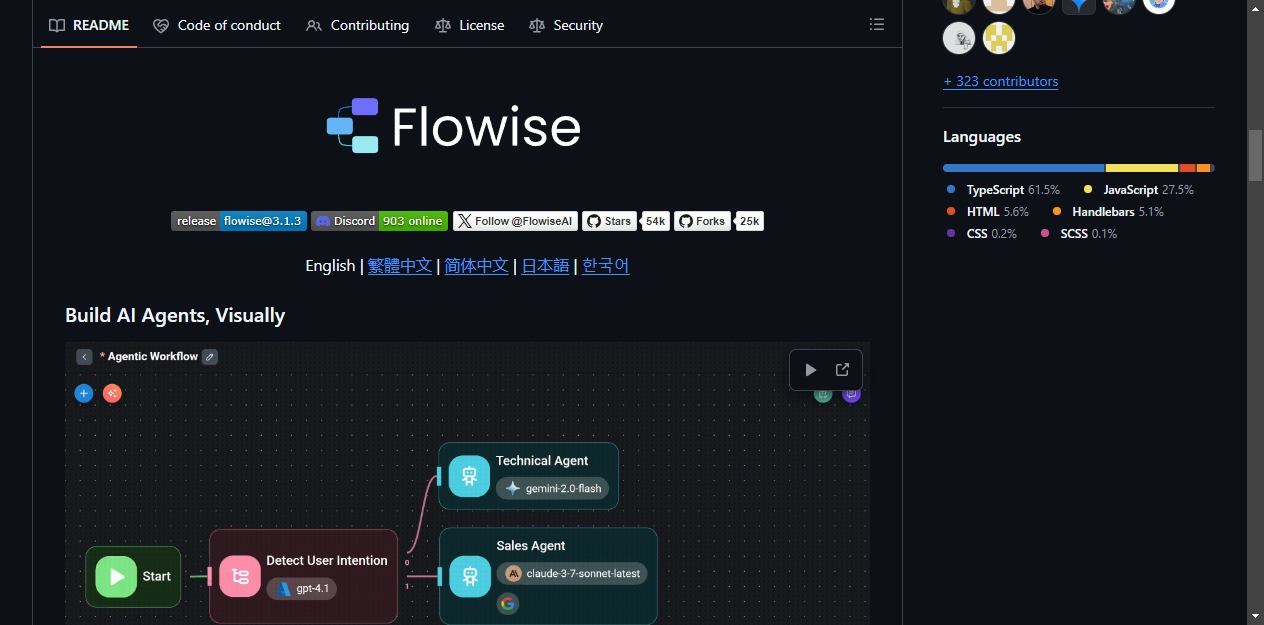Image resolution: width=1264 pixels, height=625 pixels.
Task: Open the README outline menu icon
Action: pyautogui.click(x=877, y=25)
